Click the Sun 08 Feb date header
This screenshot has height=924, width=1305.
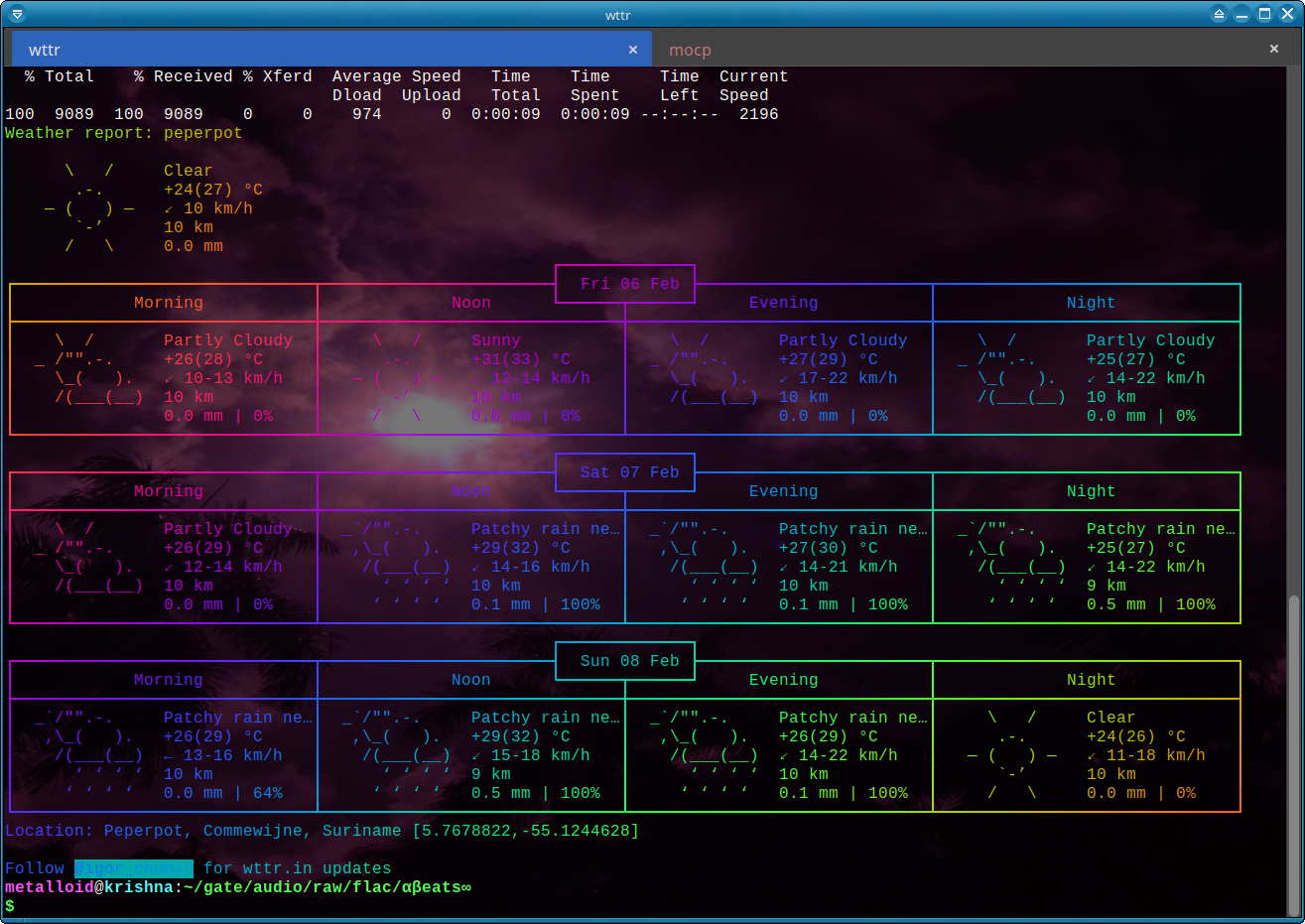tap(629, 661)
